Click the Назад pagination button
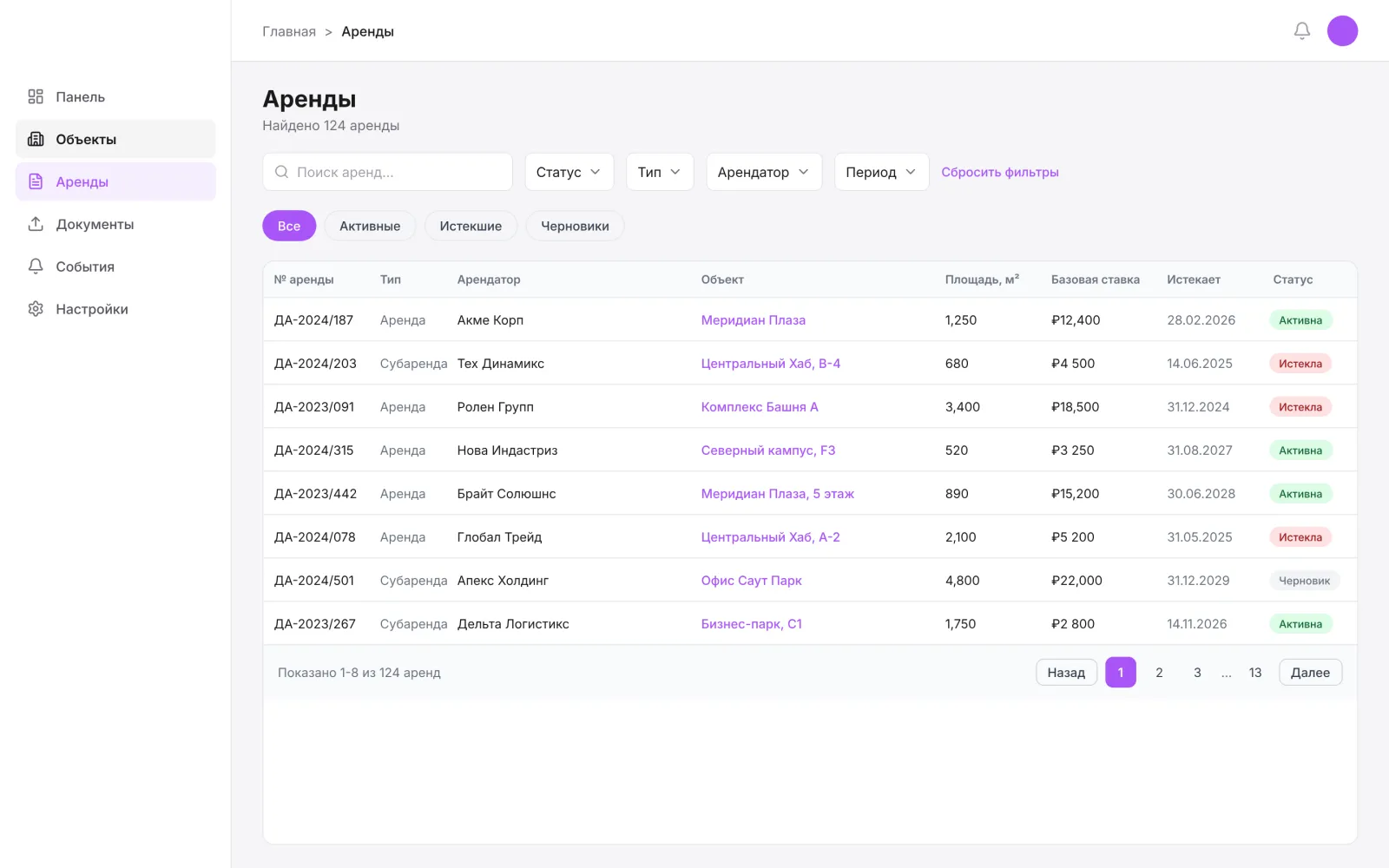This screenshot has width=1389, height=868. coord(1066,673)
